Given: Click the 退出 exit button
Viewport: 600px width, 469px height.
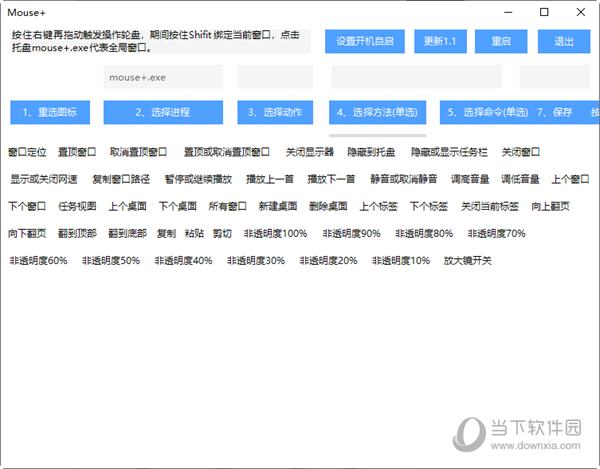Looking at the screenshot, I should tap(563, 41).
